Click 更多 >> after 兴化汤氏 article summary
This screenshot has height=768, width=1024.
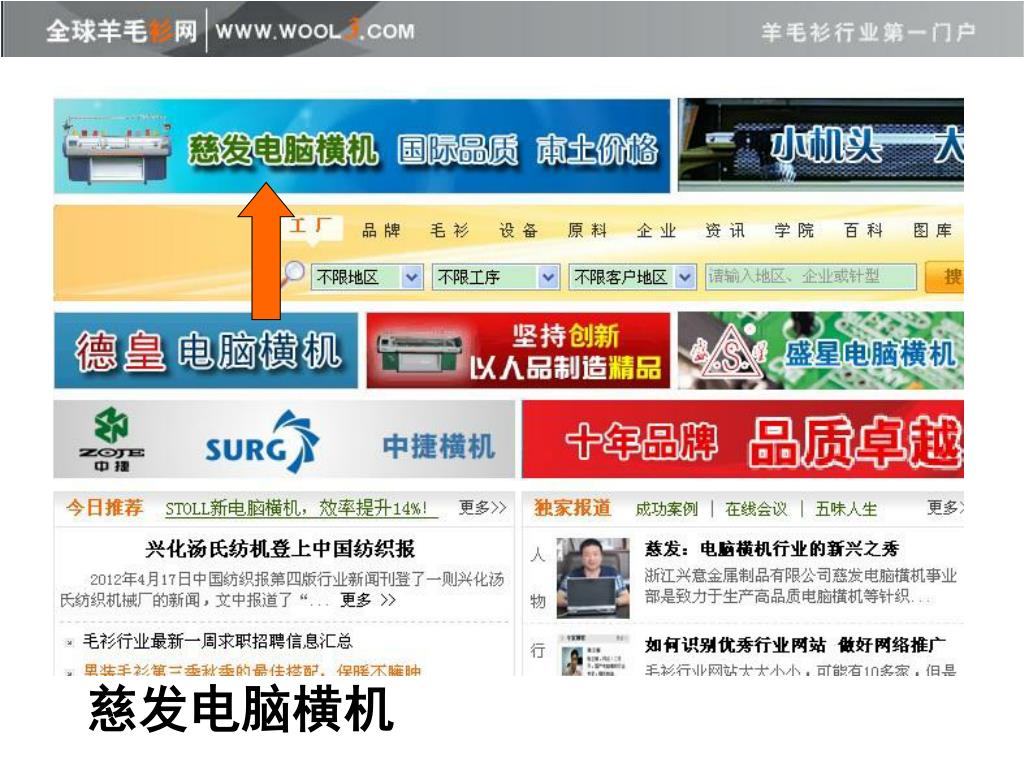(x=368, y=600)
